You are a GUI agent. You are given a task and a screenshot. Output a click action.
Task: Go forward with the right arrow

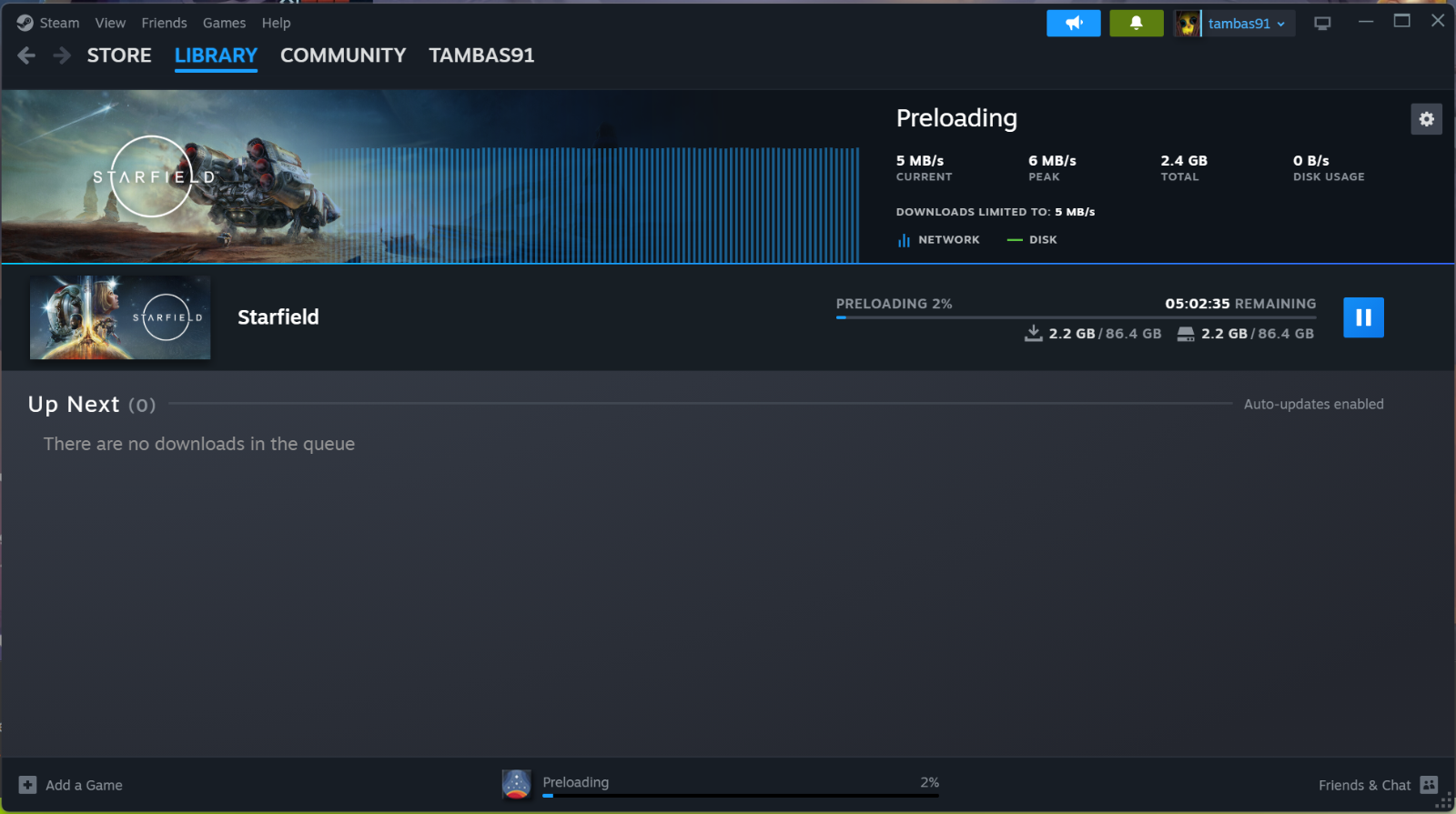tap(62, 55)
